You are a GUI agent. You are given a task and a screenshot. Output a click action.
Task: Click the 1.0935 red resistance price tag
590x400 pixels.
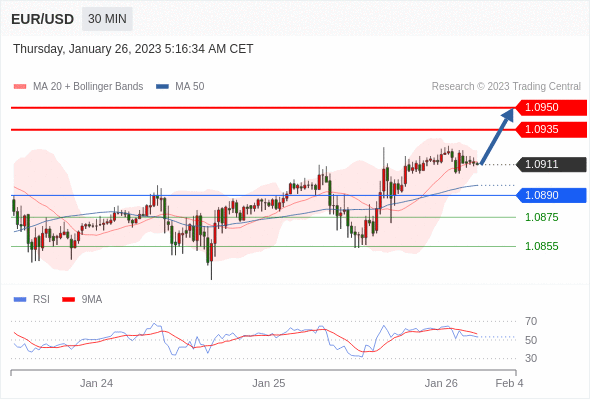(x=551, y=129)
